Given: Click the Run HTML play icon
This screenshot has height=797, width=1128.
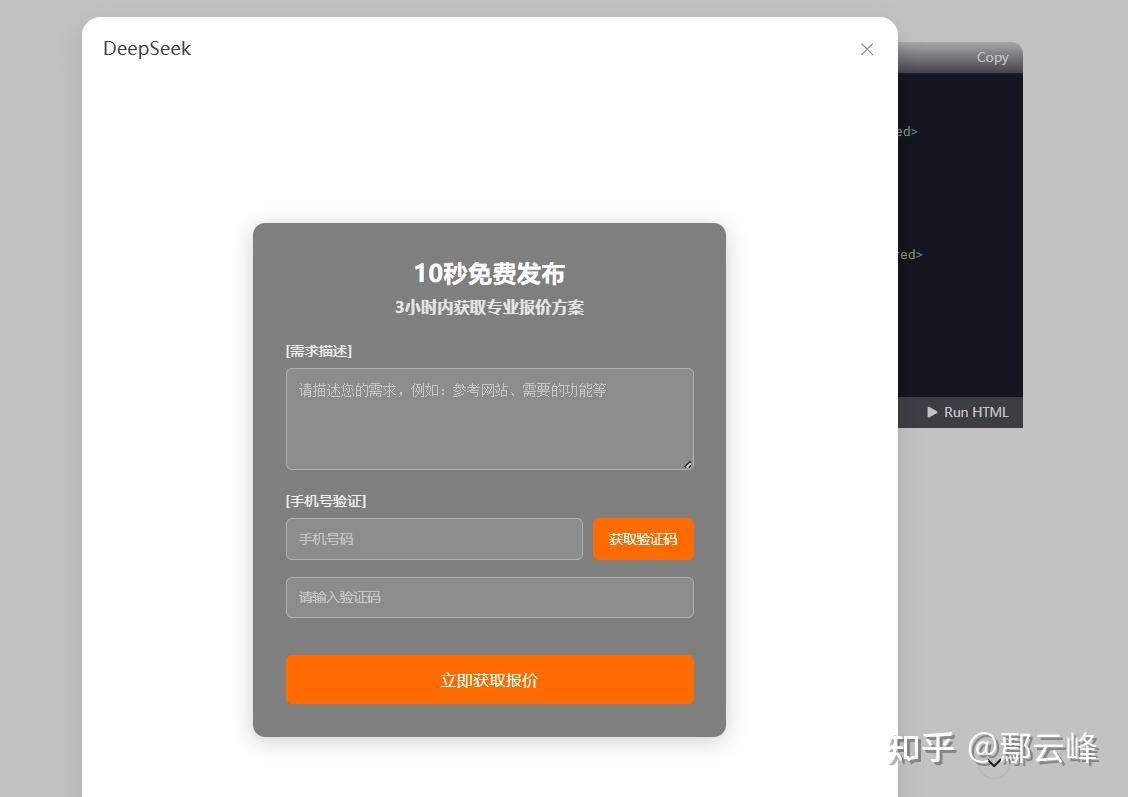Looking at the screenshot, I should pyautogui.click(x=932, y=412).
